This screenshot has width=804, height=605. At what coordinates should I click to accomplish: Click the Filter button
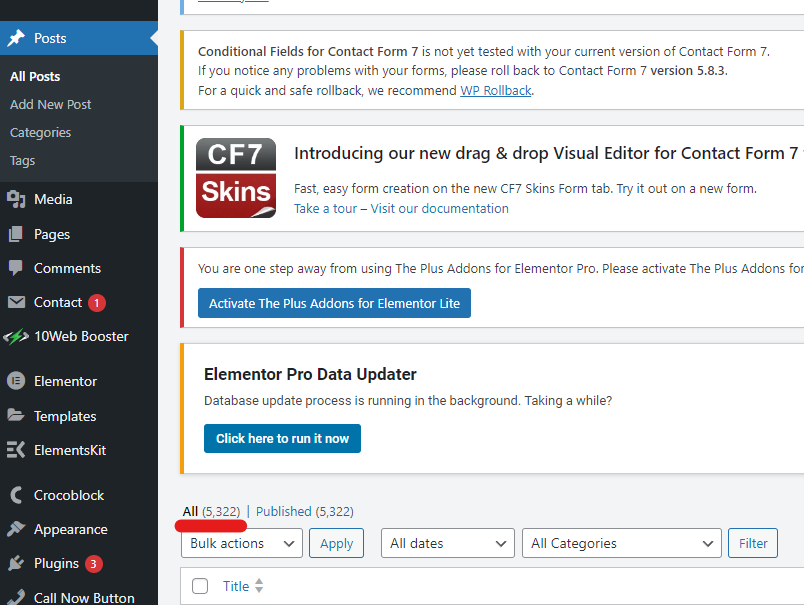click(x=753, y=543)
